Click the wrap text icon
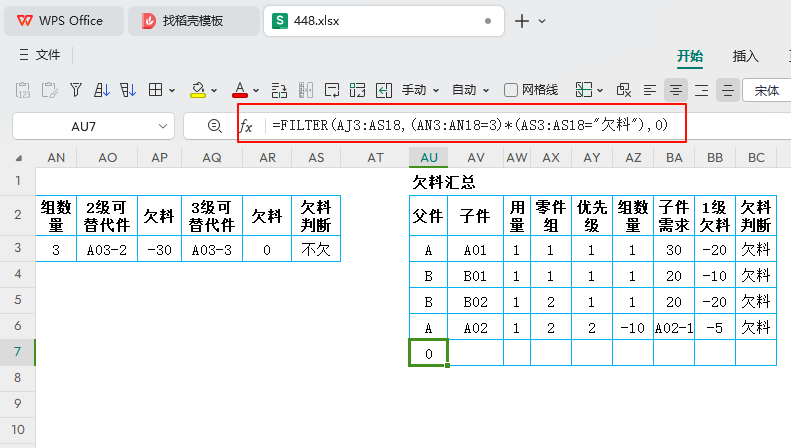This screenshot has width=791, height=448. (x=331, y=90)
